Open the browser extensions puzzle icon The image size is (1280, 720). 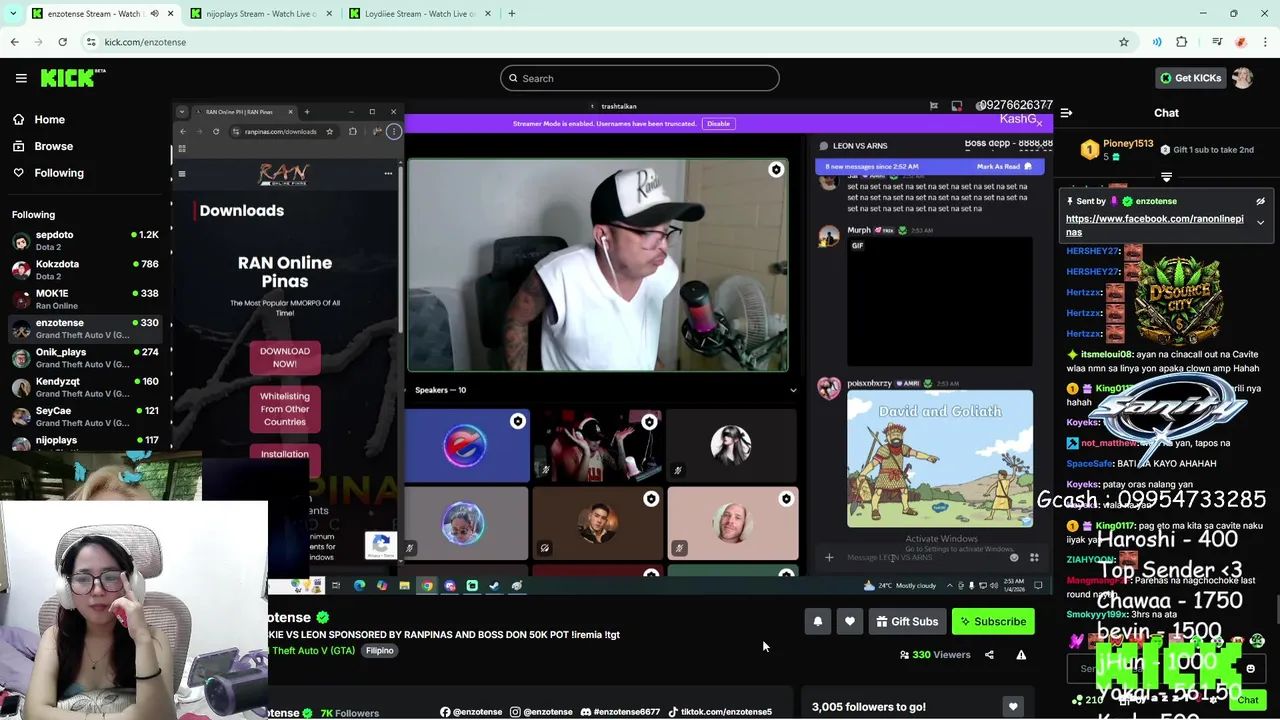[x=1182, y=42]
